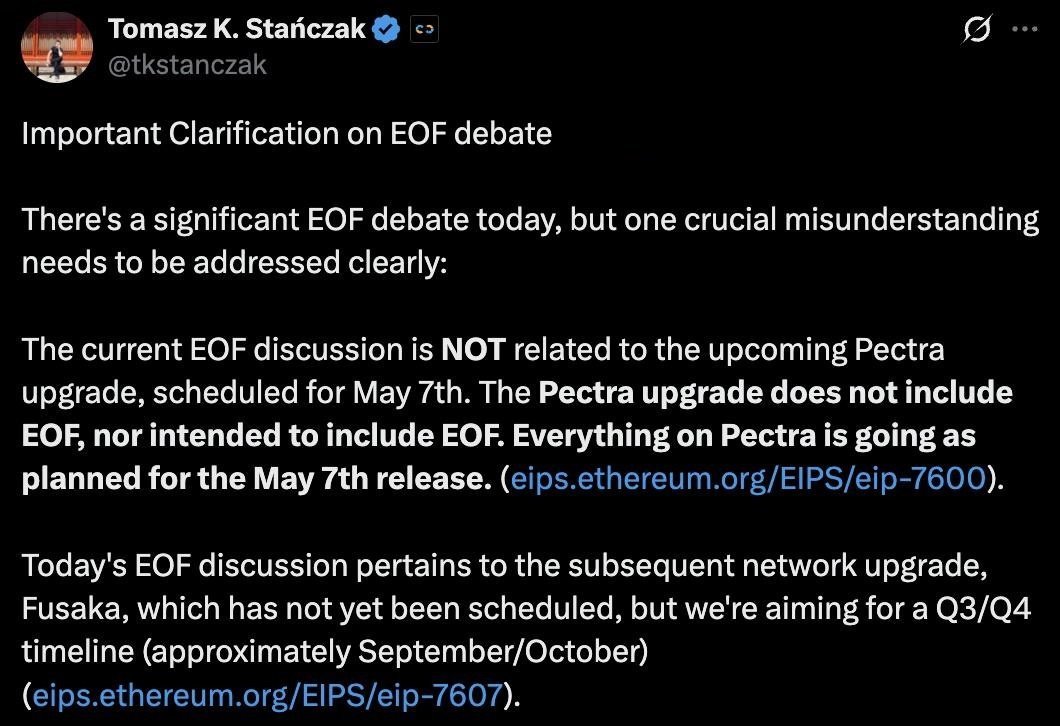The height and width of the screenshot is (726, 1060).
Task: Click the affiliation badge beside verified checkmark
Action: click(425, 30)
